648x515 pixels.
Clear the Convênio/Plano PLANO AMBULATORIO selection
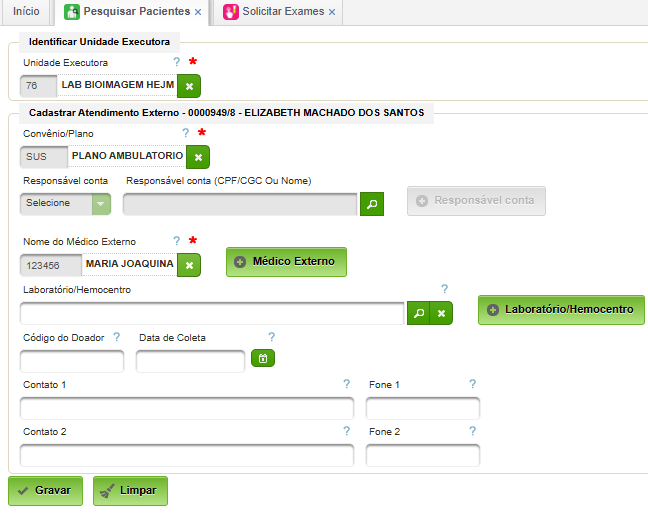point(198,157)
